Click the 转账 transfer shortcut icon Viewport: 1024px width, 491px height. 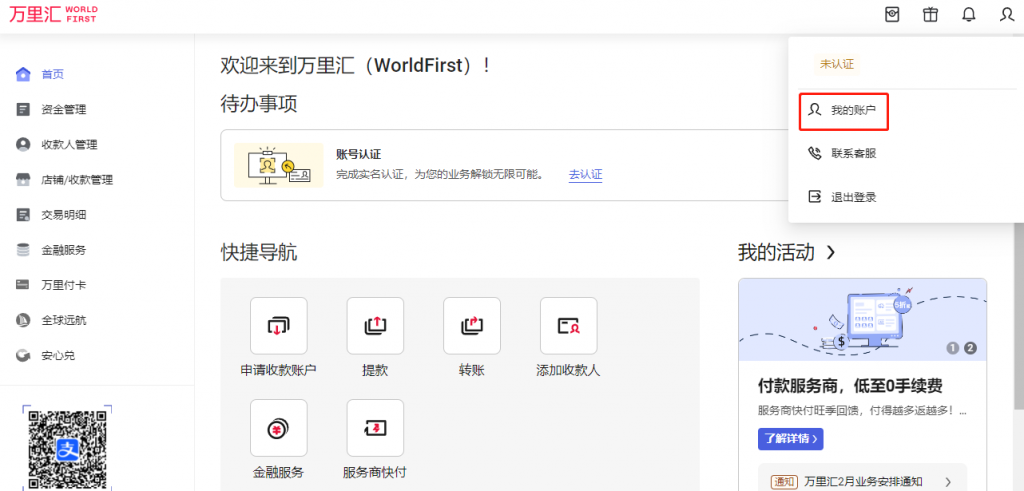pyautogui.click(x=472, y=326)
